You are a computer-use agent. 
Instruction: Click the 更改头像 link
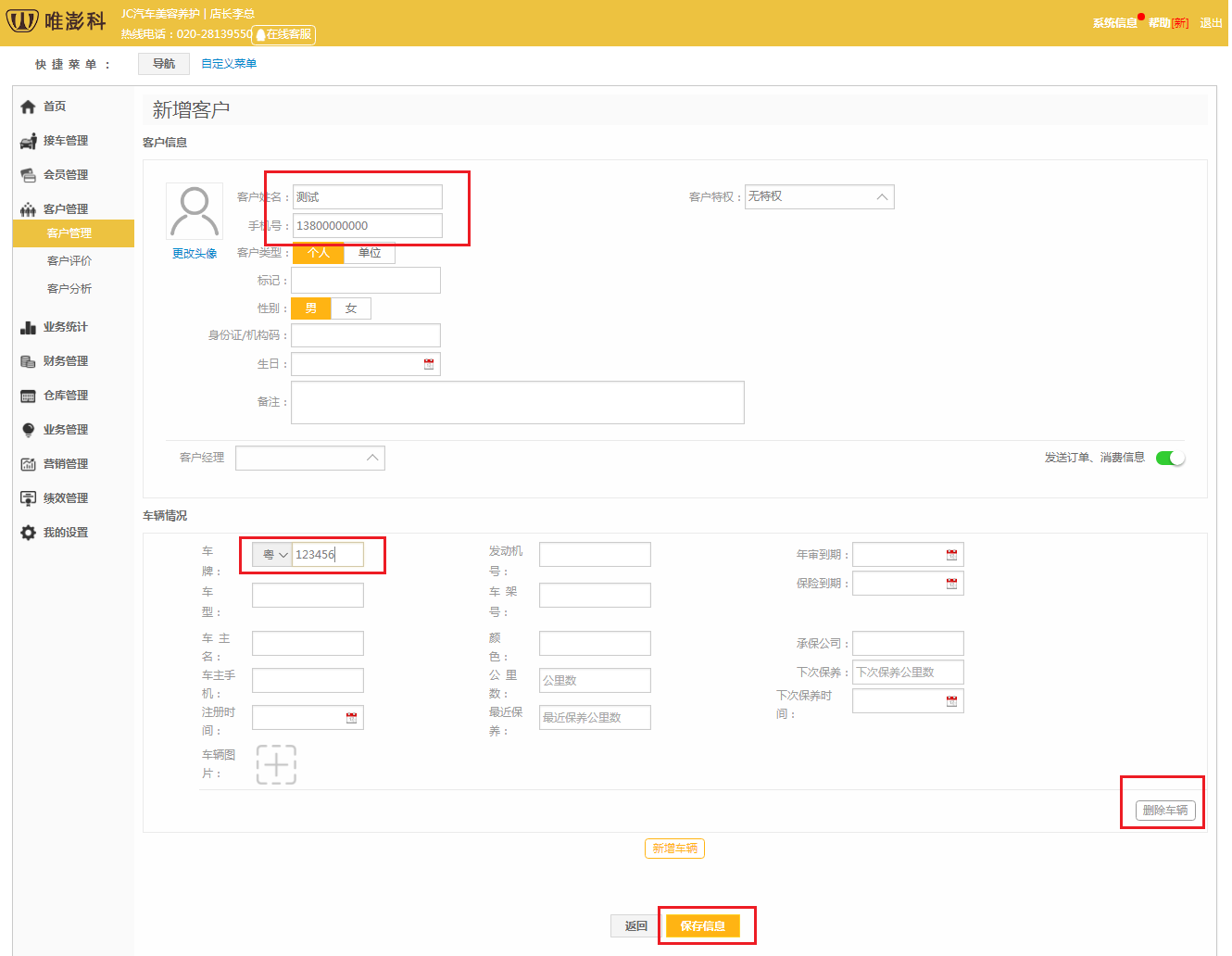click(x=195, y=254)
